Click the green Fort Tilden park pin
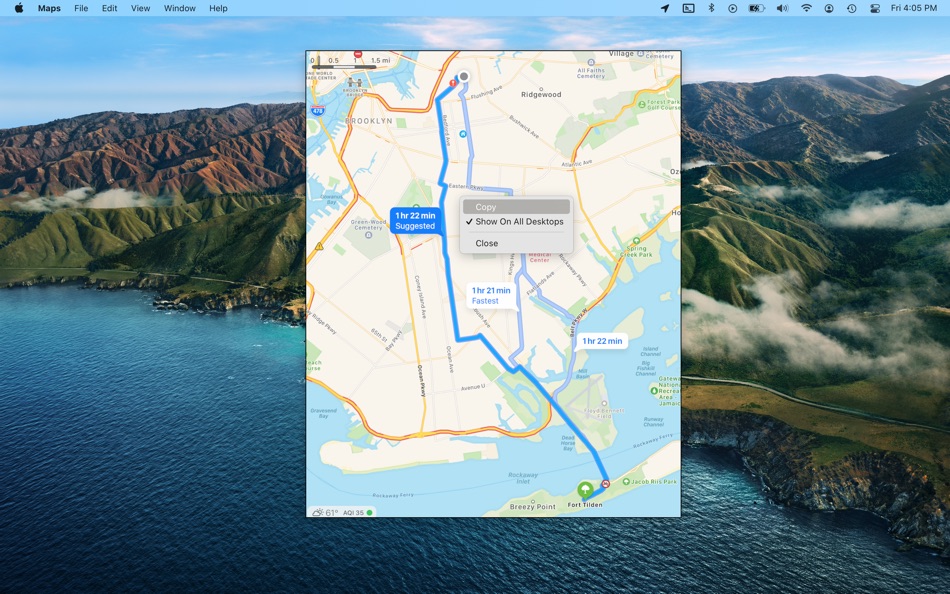Image resolution: width=950 pixels, height=594 pixels. [x=585, y=489]
